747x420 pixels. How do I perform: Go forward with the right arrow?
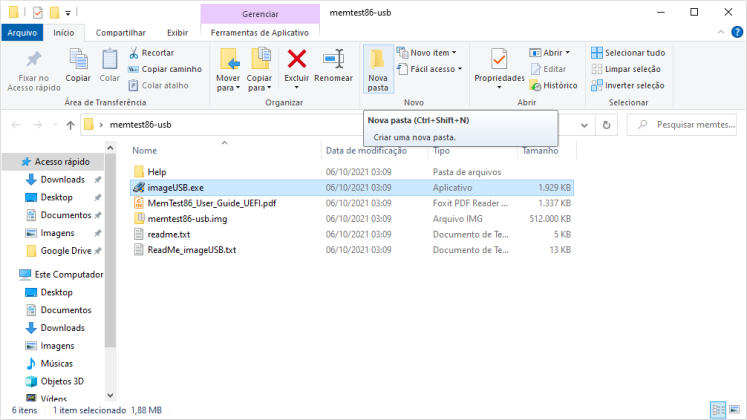click(x=37, y=125)
